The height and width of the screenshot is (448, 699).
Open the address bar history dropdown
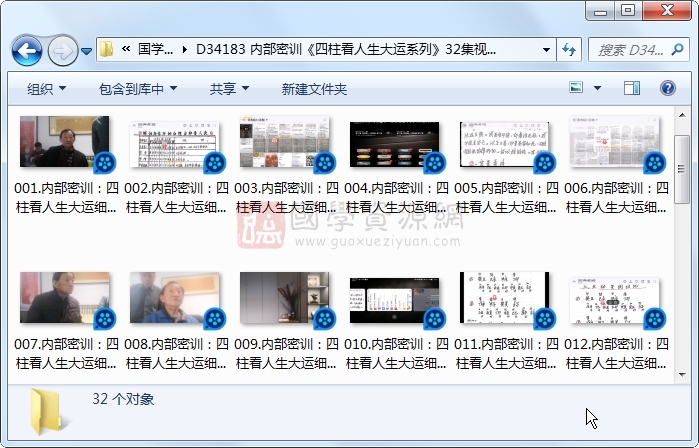coord(546,49)
